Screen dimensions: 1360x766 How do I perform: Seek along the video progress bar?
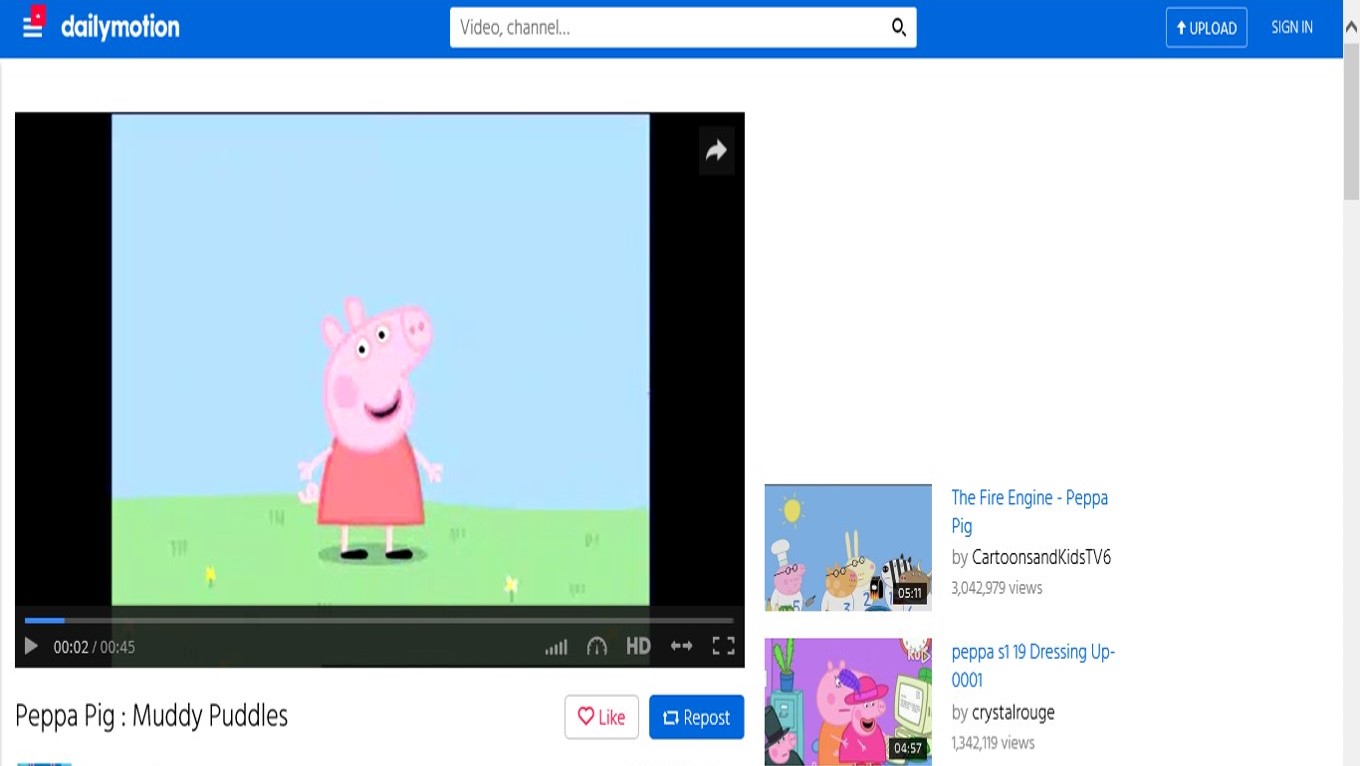pyautogui.click(x=379, y=620)
